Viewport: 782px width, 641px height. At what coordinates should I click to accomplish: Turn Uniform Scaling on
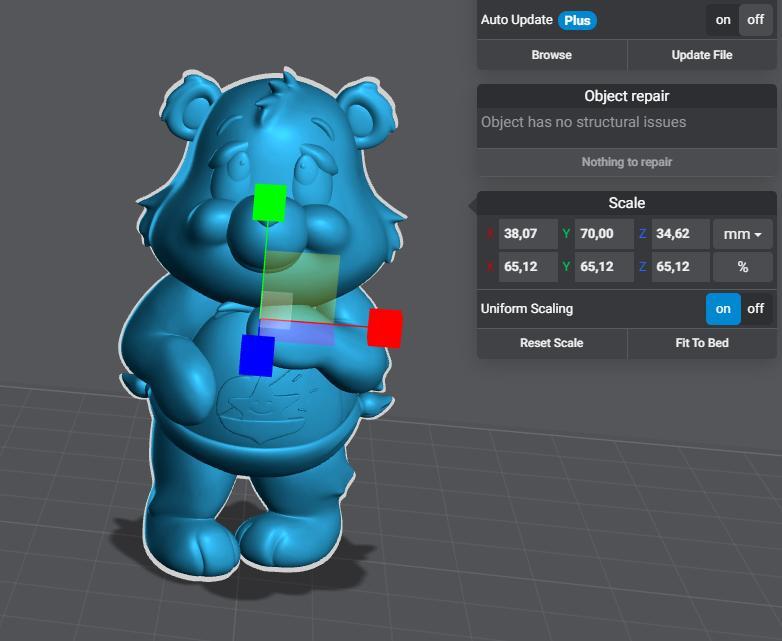pos(723,309)
